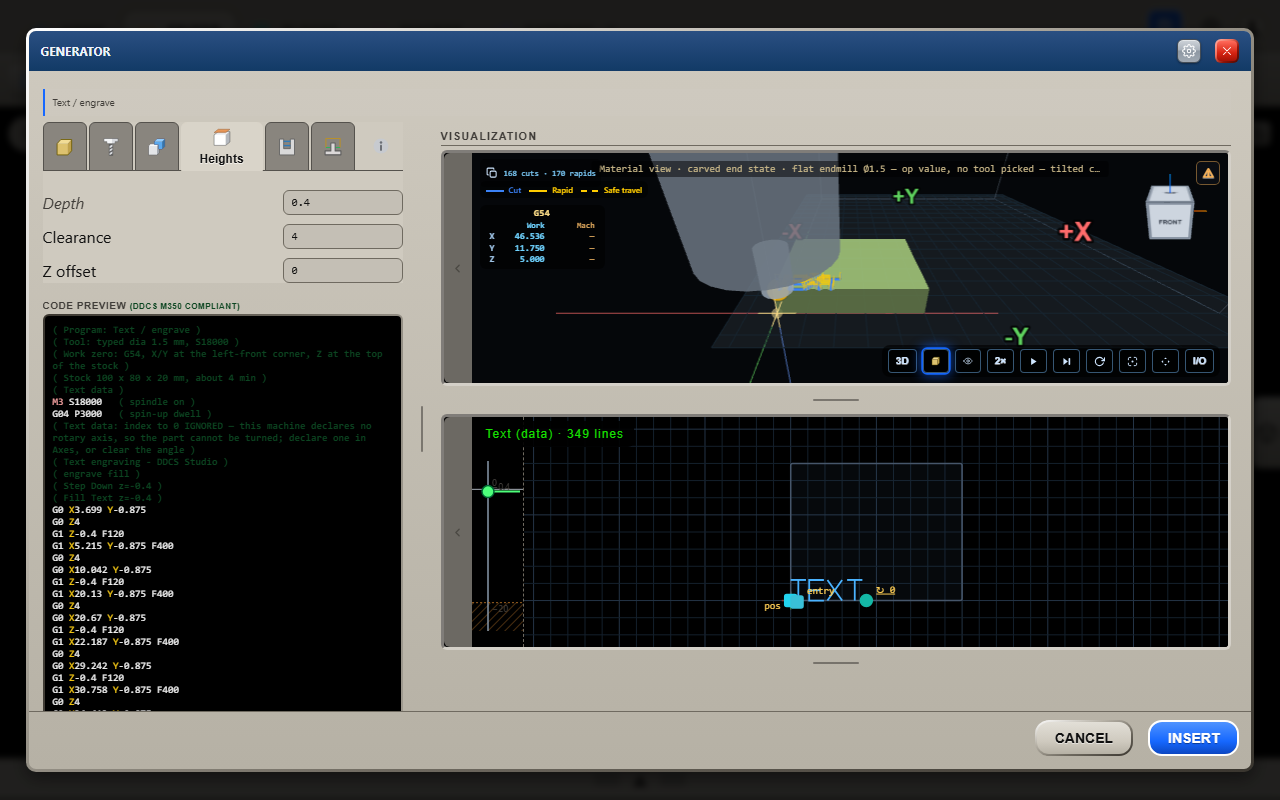Toggle the 3D view button

pos(902,361)
